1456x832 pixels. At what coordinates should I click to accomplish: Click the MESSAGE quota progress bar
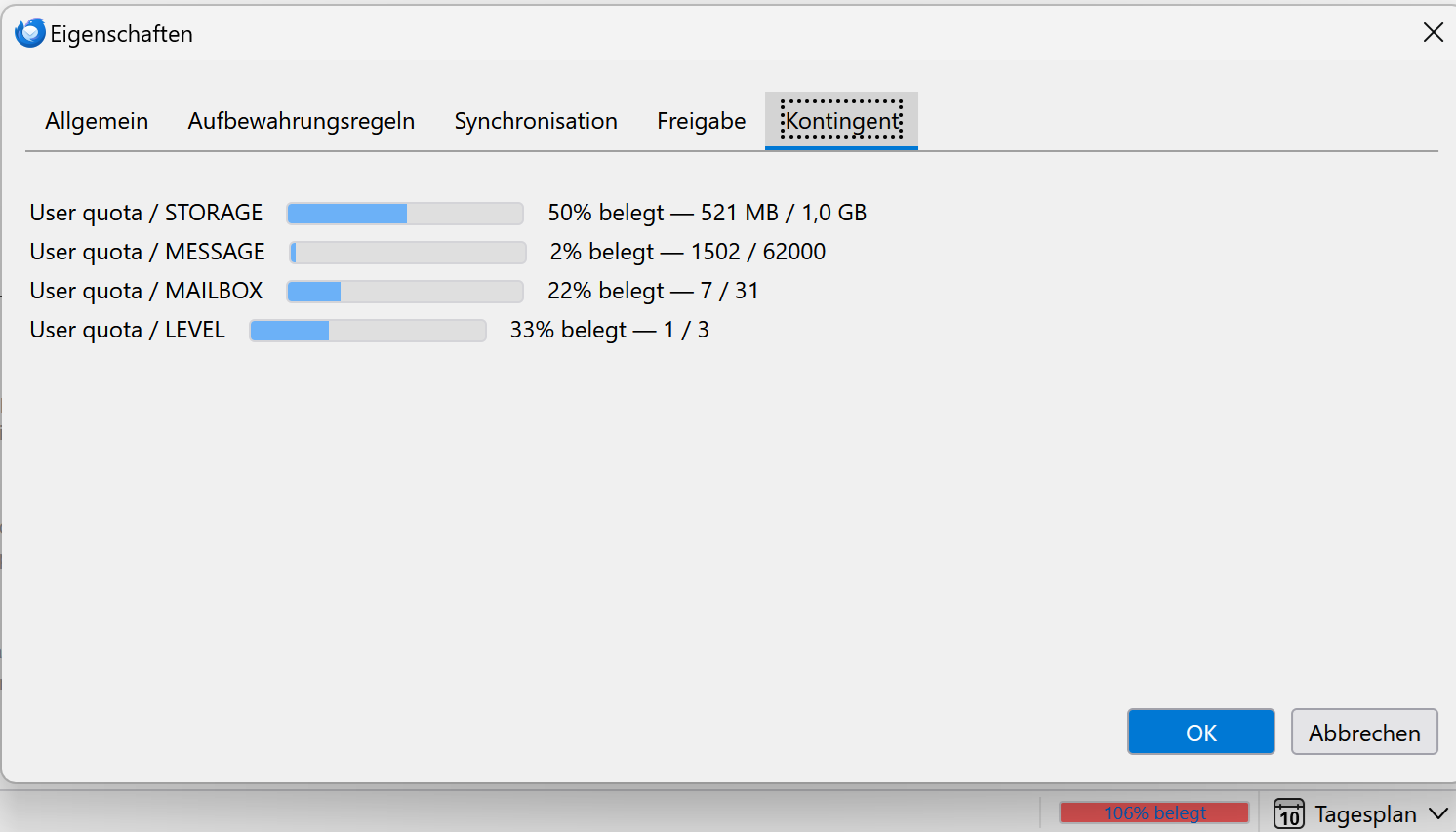pos(408,253)
